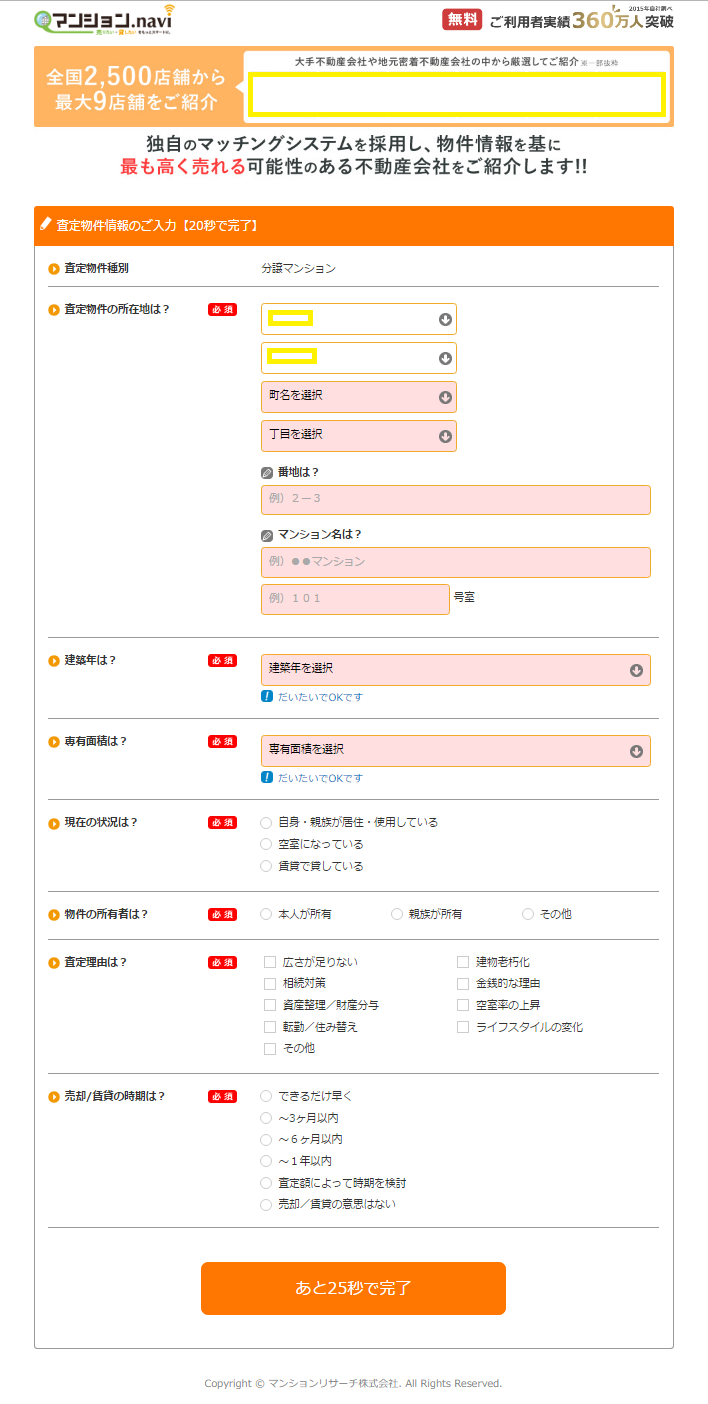
Task: Click the orange arrow icon beside 査定物件の所在地は？
Action: point(54,310)
